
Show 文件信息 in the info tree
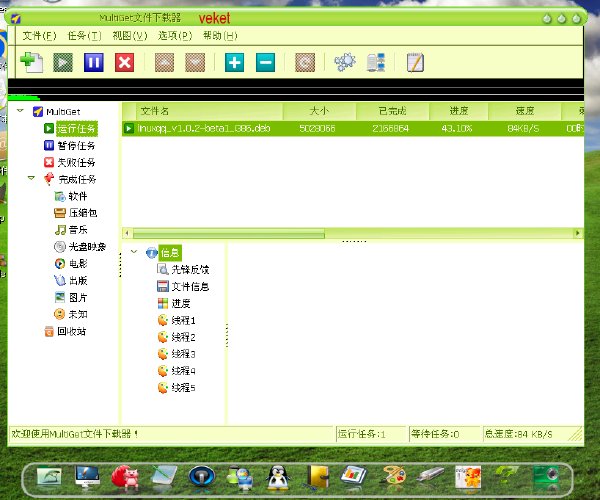(190, 287)
